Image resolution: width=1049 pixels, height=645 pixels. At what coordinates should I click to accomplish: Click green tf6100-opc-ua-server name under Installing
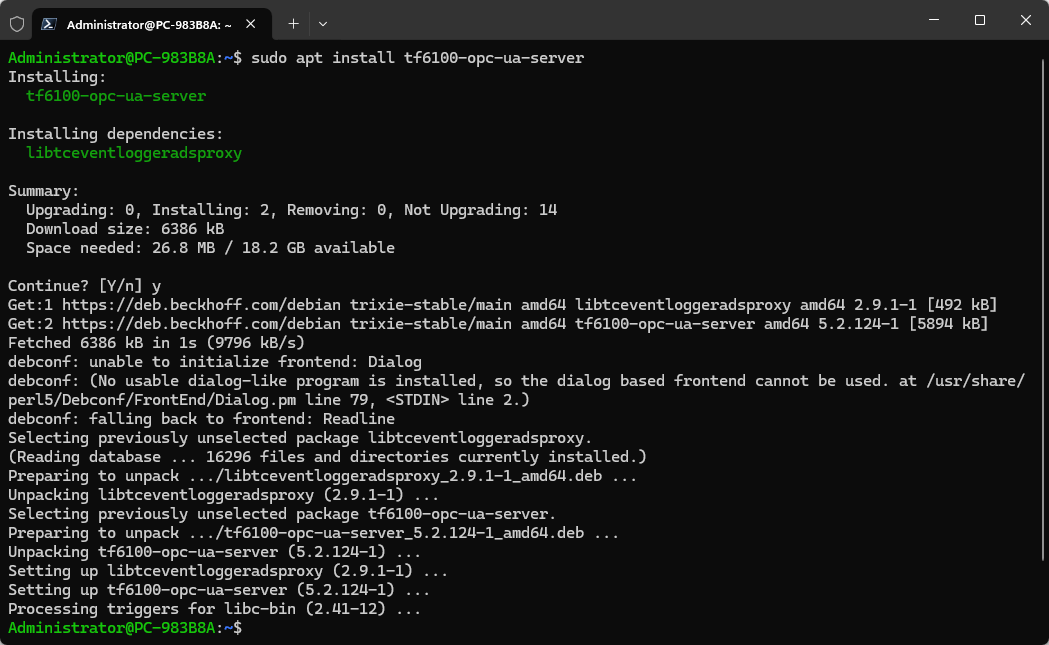[116, 96]
